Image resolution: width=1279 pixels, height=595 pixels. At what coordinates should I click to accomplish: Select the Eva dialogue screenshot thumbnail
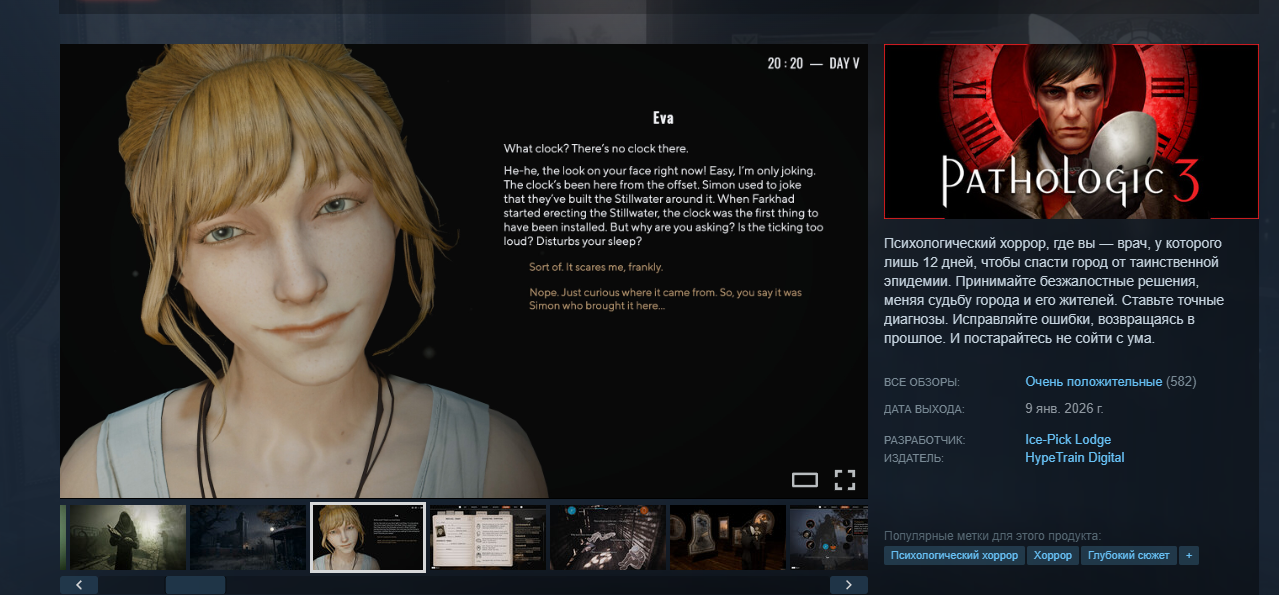[368, 538]
